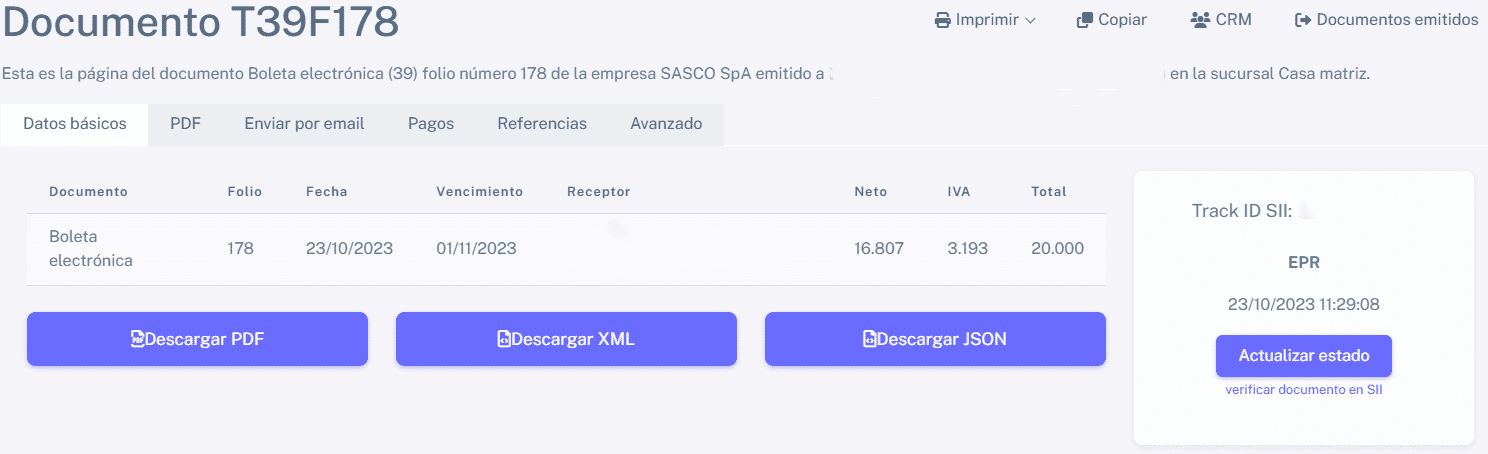Click the printer icon next to Imprimir
1488x454 pixels.
pyautogui.click(x=942, y=19)
